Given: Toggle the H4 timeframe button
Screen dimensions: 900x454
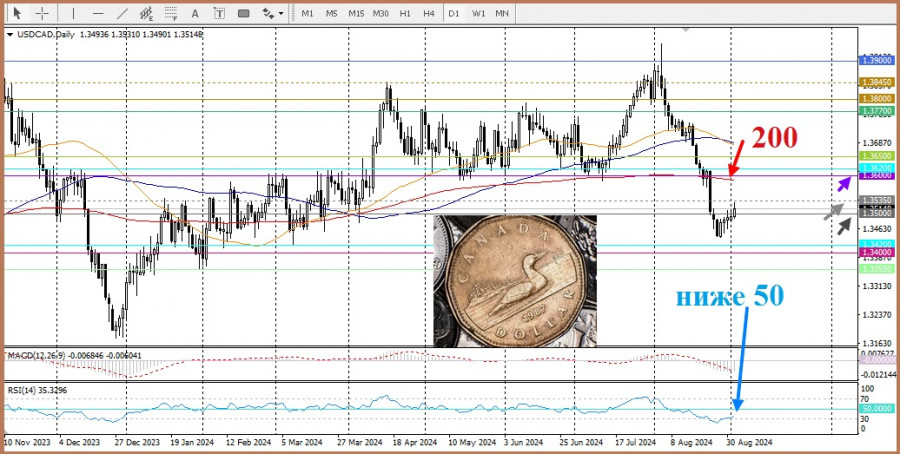Looking at the screenshot, I should click(428, 13).
